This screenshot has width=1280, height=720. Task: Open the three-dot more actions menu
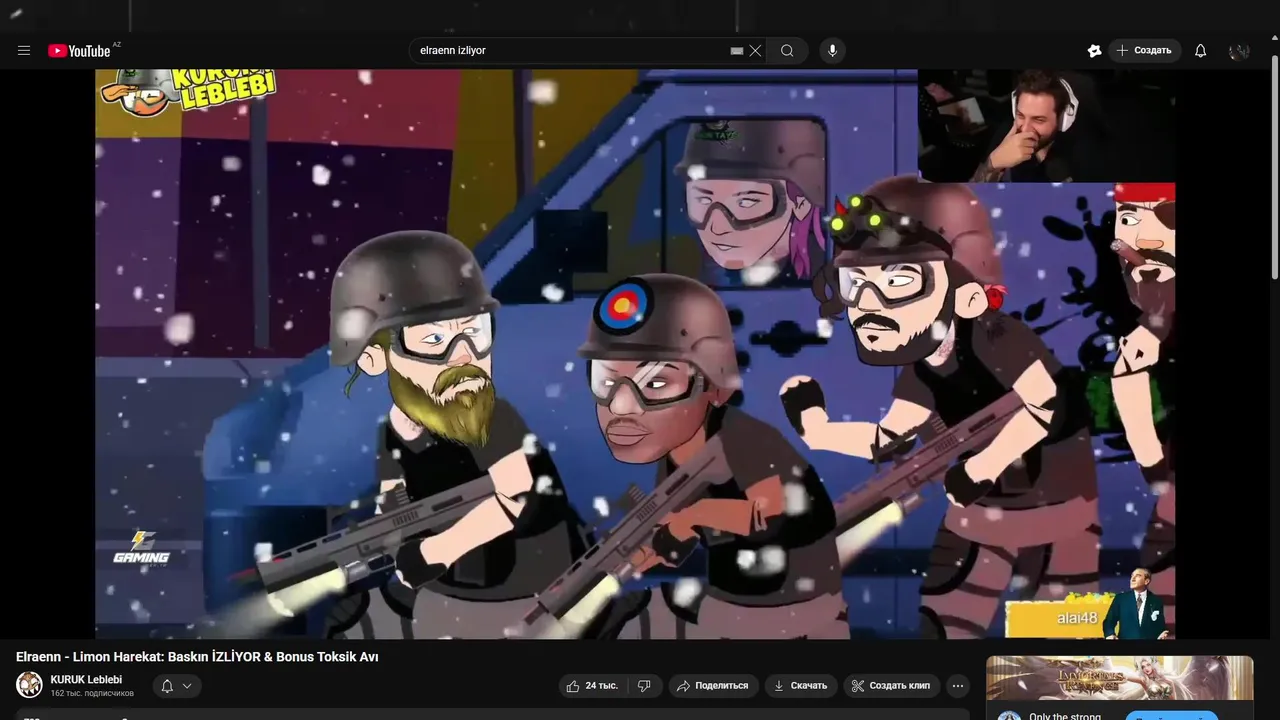tap(958, 686)
